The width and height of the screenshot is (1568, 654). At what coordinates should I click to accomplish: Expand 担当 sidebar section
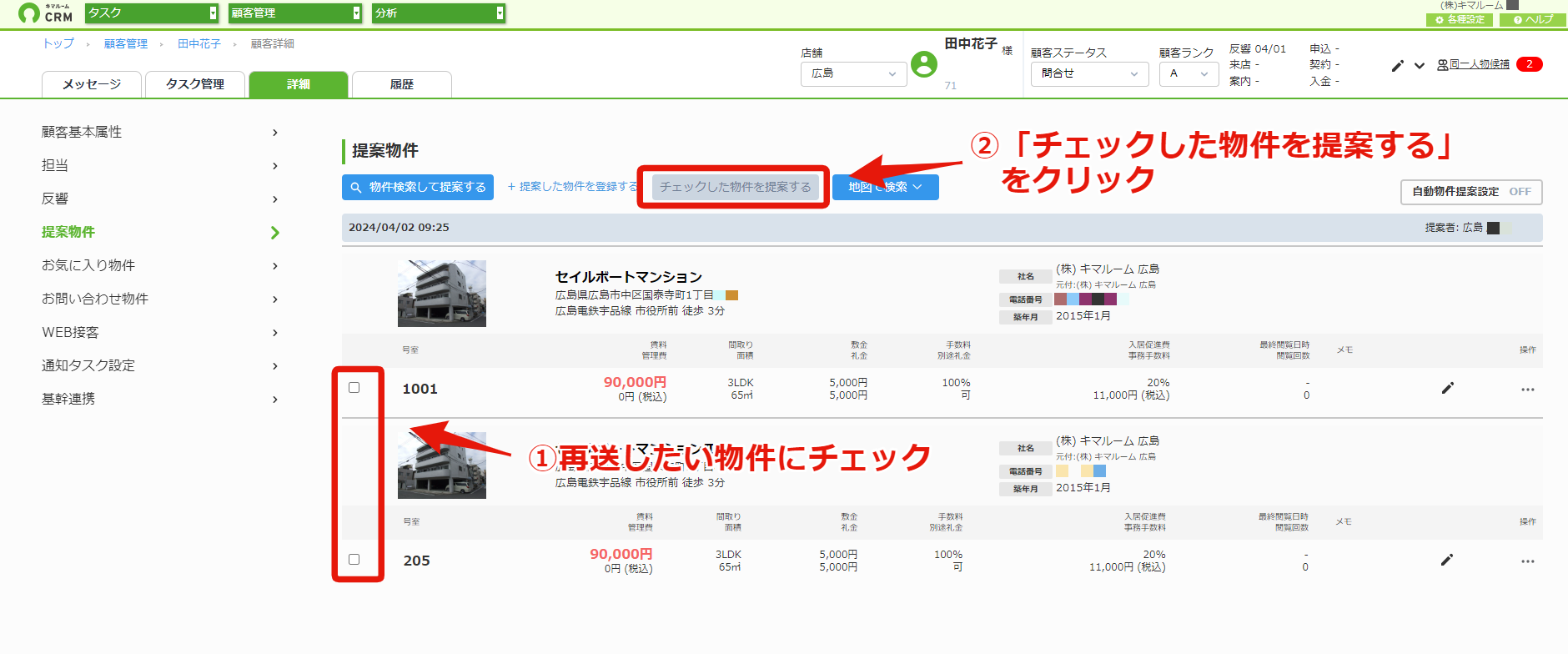160,165
